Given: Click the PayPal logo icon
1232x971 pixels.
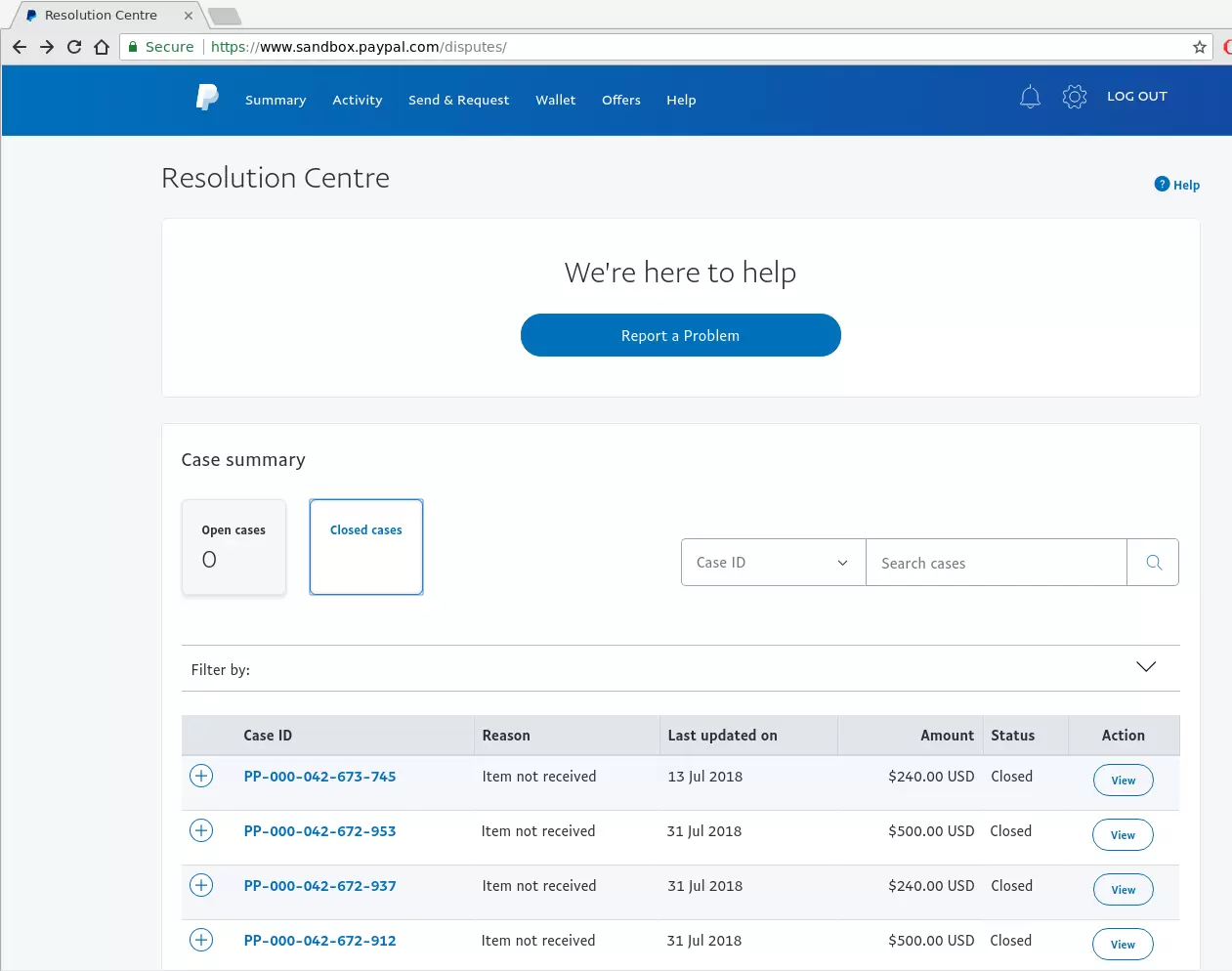Looking at the screenshot, I should [x=206, y=97].
